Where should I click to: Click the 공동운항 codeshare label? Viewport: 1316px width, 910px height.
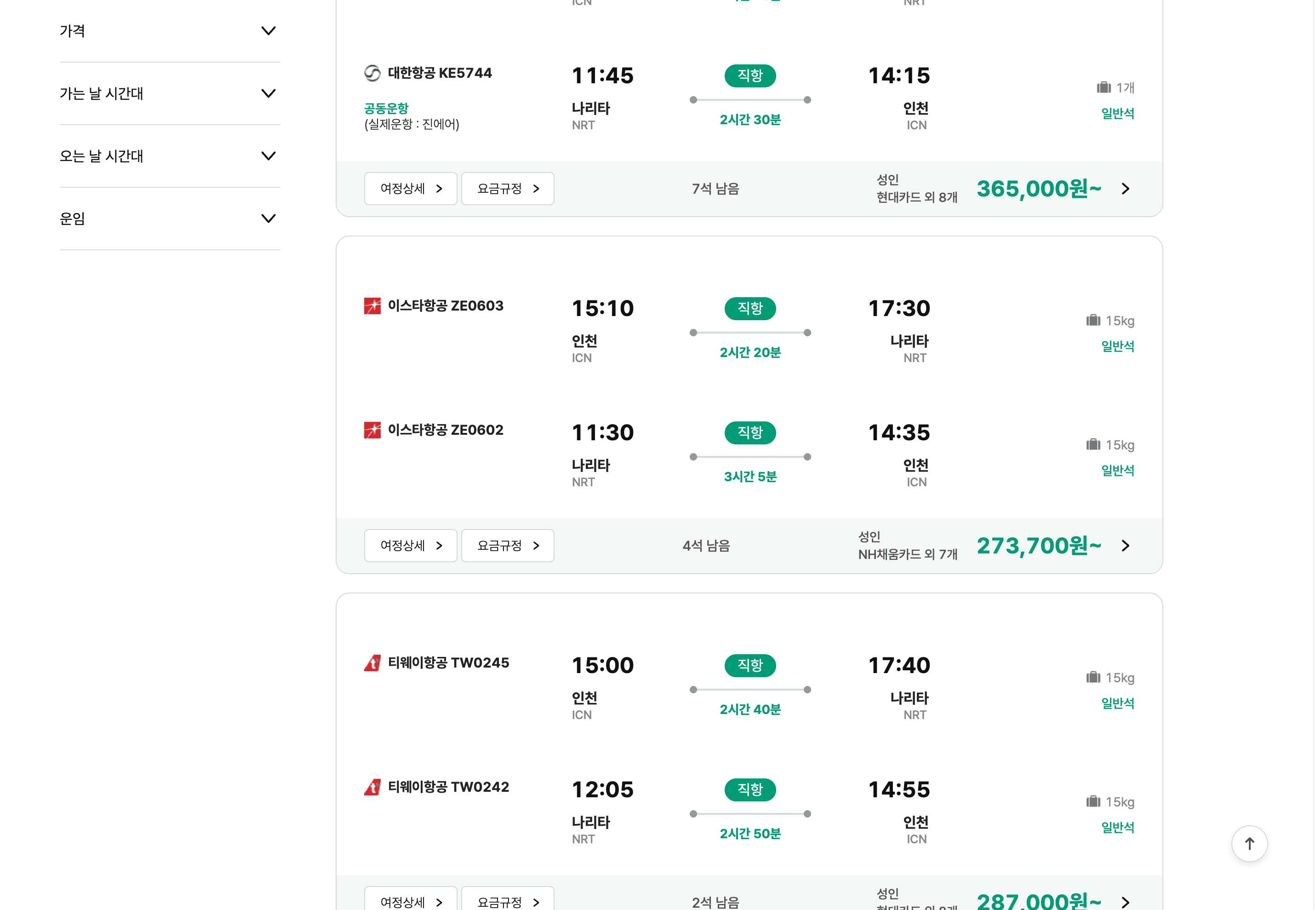coord(386,108)
